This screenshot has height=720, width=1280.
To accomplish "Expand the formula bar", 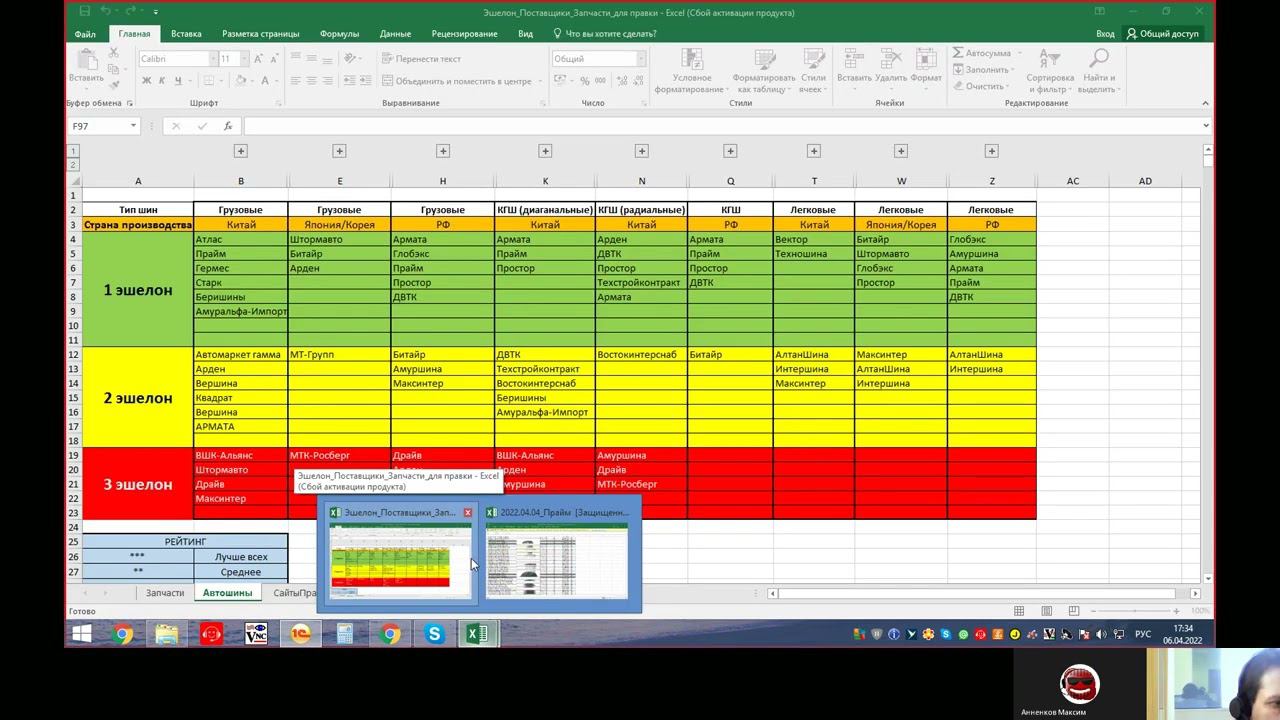I will [x=1205, y=126].
